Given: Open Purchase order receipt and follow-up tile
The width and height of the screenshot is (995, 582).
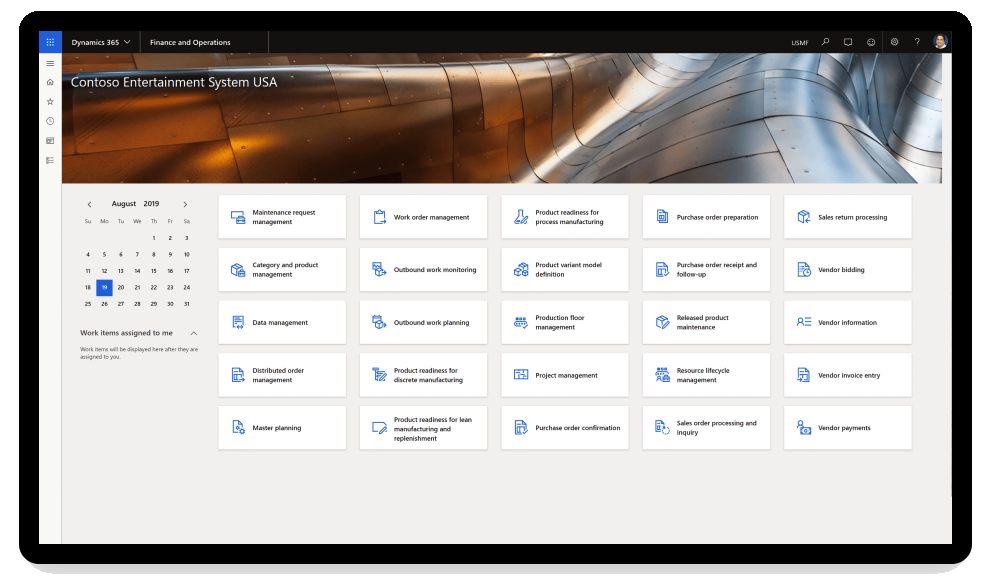Looking at the screenshot, I should click(706, 270).
